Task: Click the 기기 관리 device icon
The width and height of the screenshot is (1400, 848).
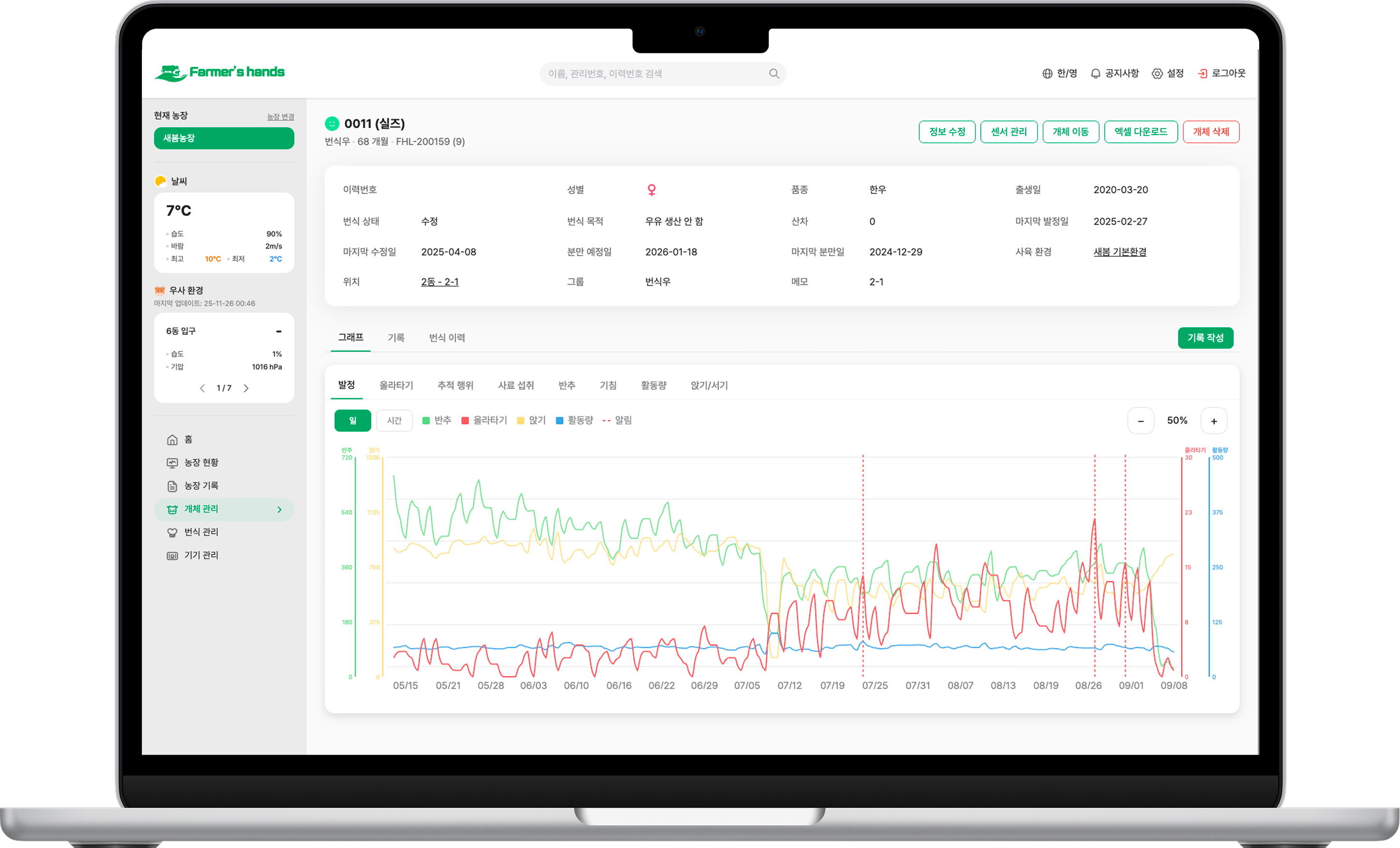Action: pos(172,556)
